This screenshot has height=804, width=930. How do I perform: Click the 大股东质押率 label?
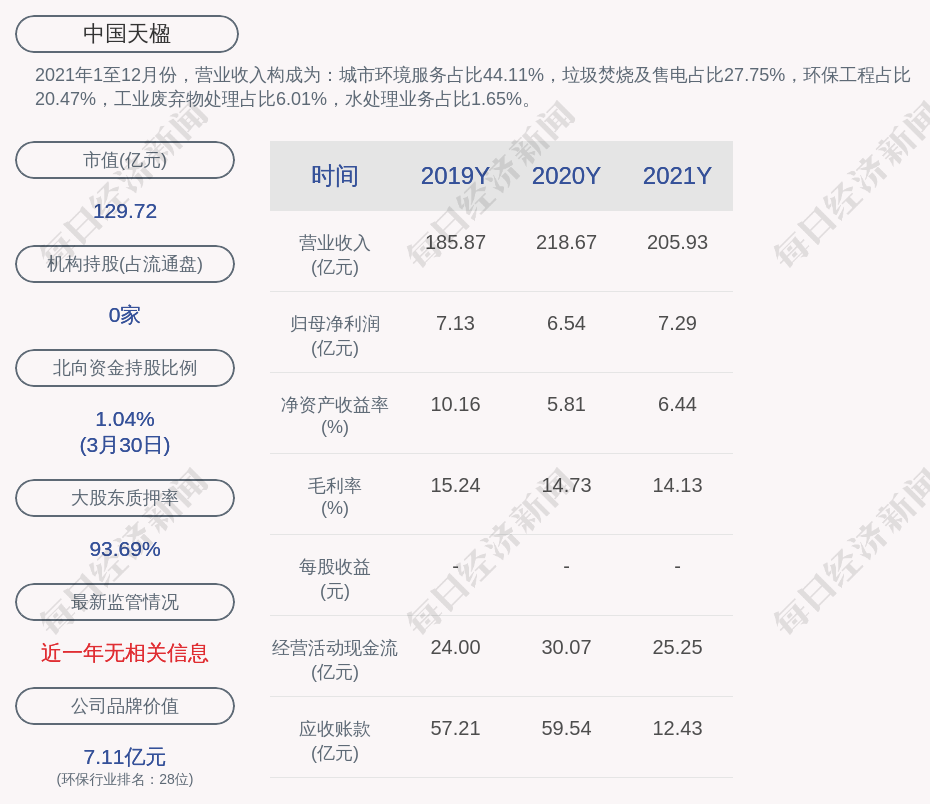point(125,498)
